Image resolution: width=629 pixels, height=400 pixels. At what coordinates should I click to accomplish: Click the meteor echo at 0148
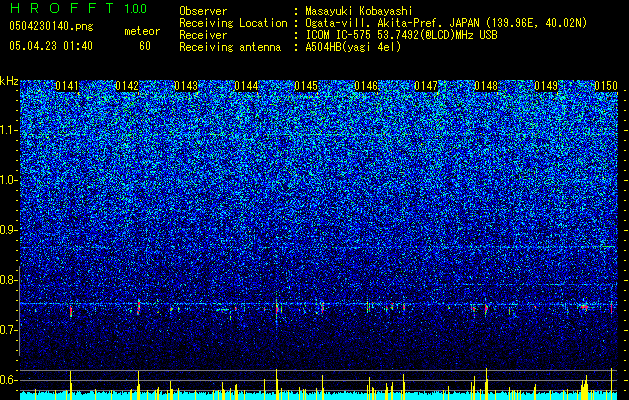click(x=486, y=309)
